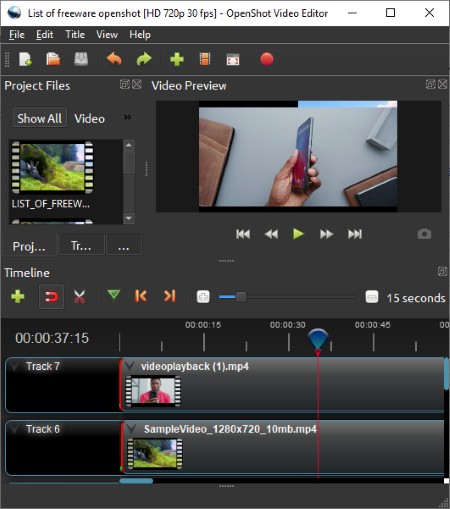The height and width of the screenshot is (509, 450).
Task: Open the View menu
Action: (107, 35)
